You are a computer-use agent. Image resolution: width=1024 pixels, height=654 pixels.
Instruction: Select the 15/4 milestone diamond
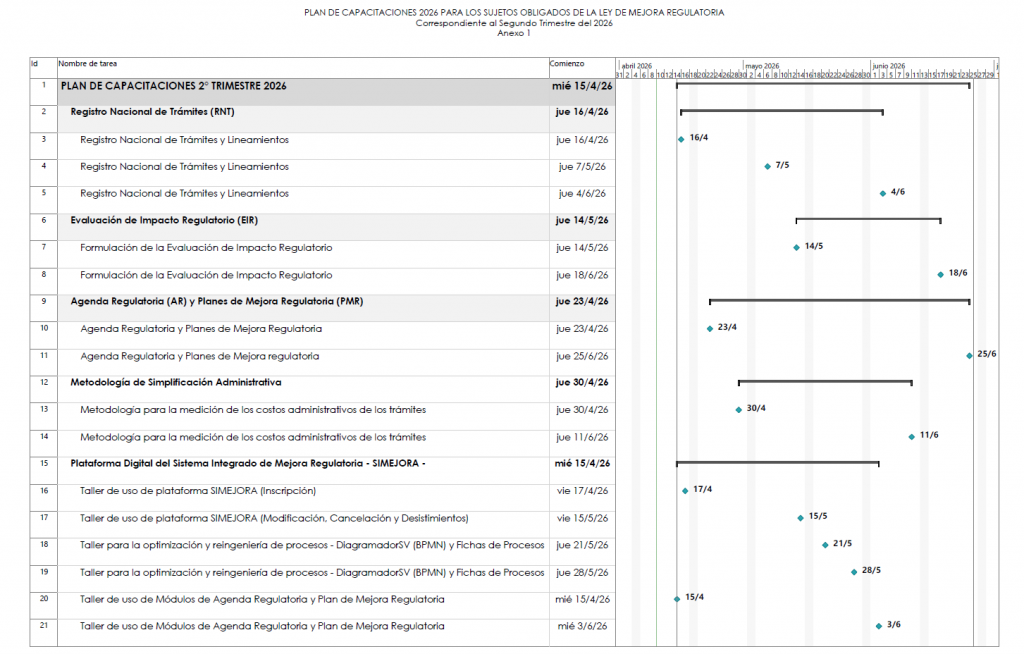tap(676, 599)
